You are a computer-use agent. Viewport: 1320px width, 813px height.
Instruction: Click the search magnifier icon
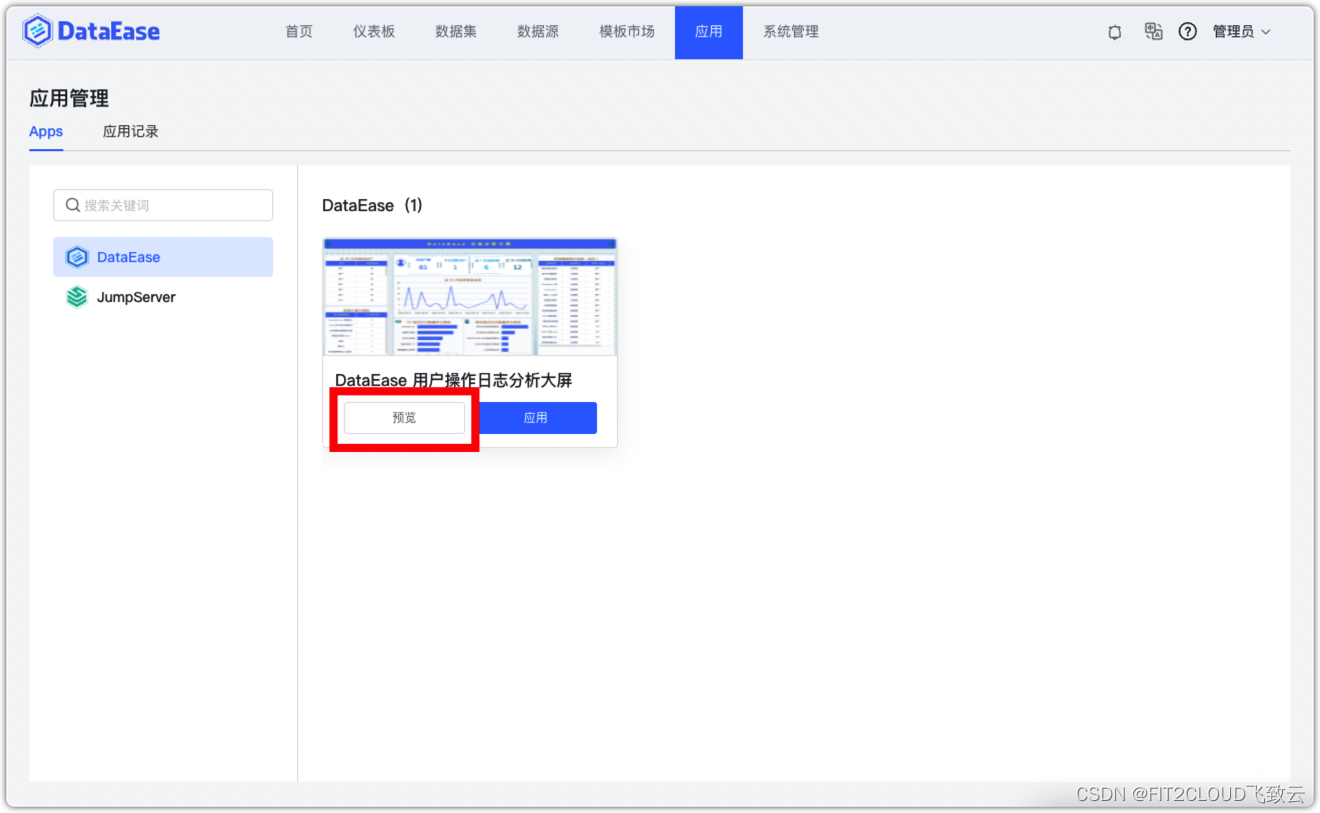point(73,205)
